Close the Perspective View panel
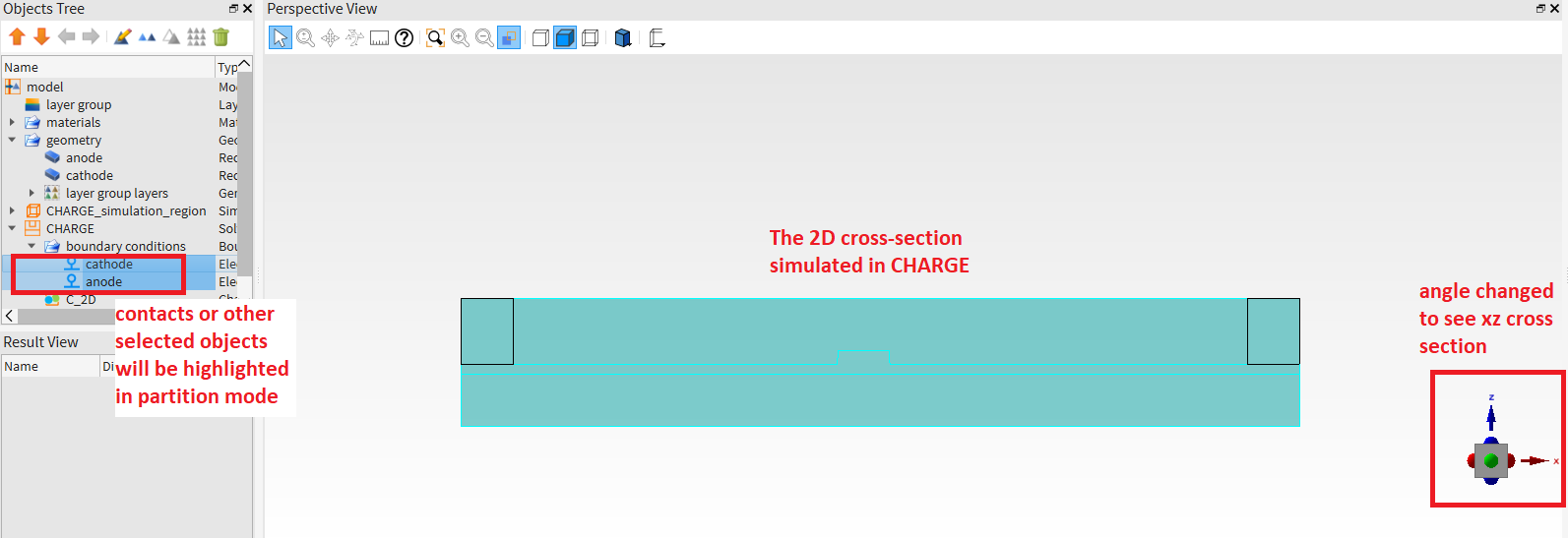 click(x=1554, y=8)
